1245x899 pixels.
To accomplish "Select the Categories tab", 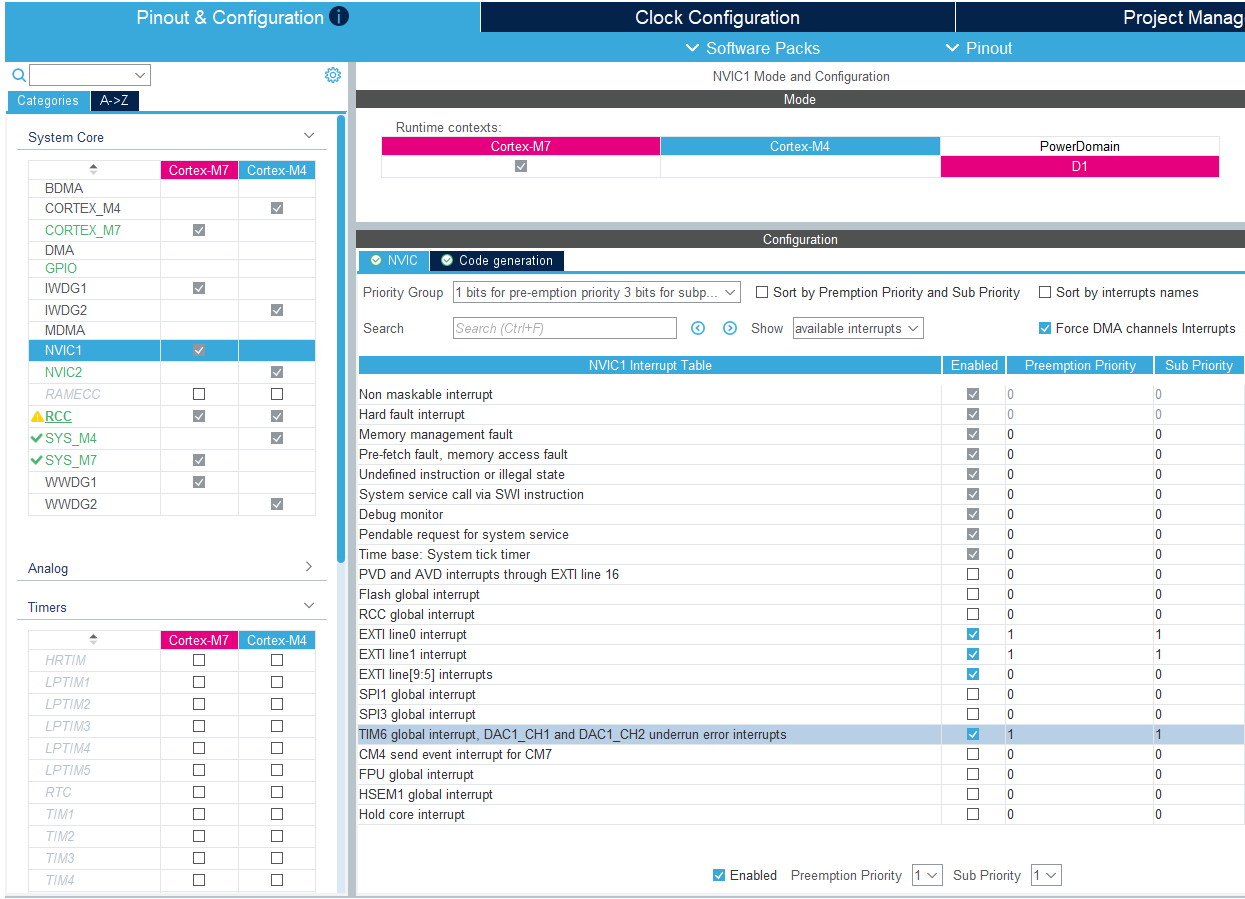I will [x=48, y=101].
